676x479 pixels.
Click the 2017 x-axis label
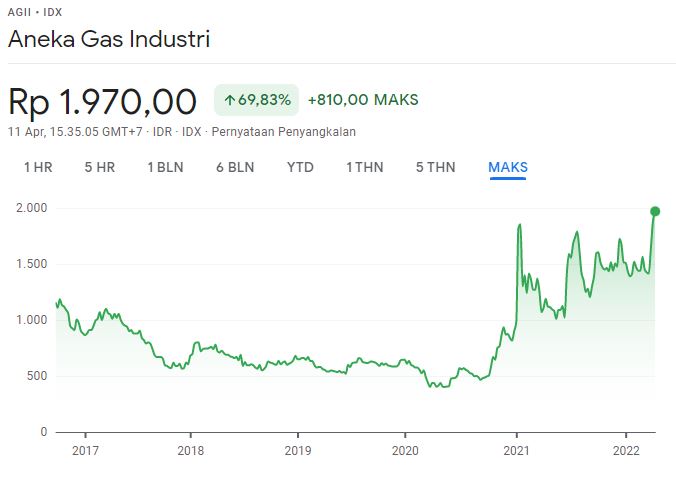(x=85, y=451)
